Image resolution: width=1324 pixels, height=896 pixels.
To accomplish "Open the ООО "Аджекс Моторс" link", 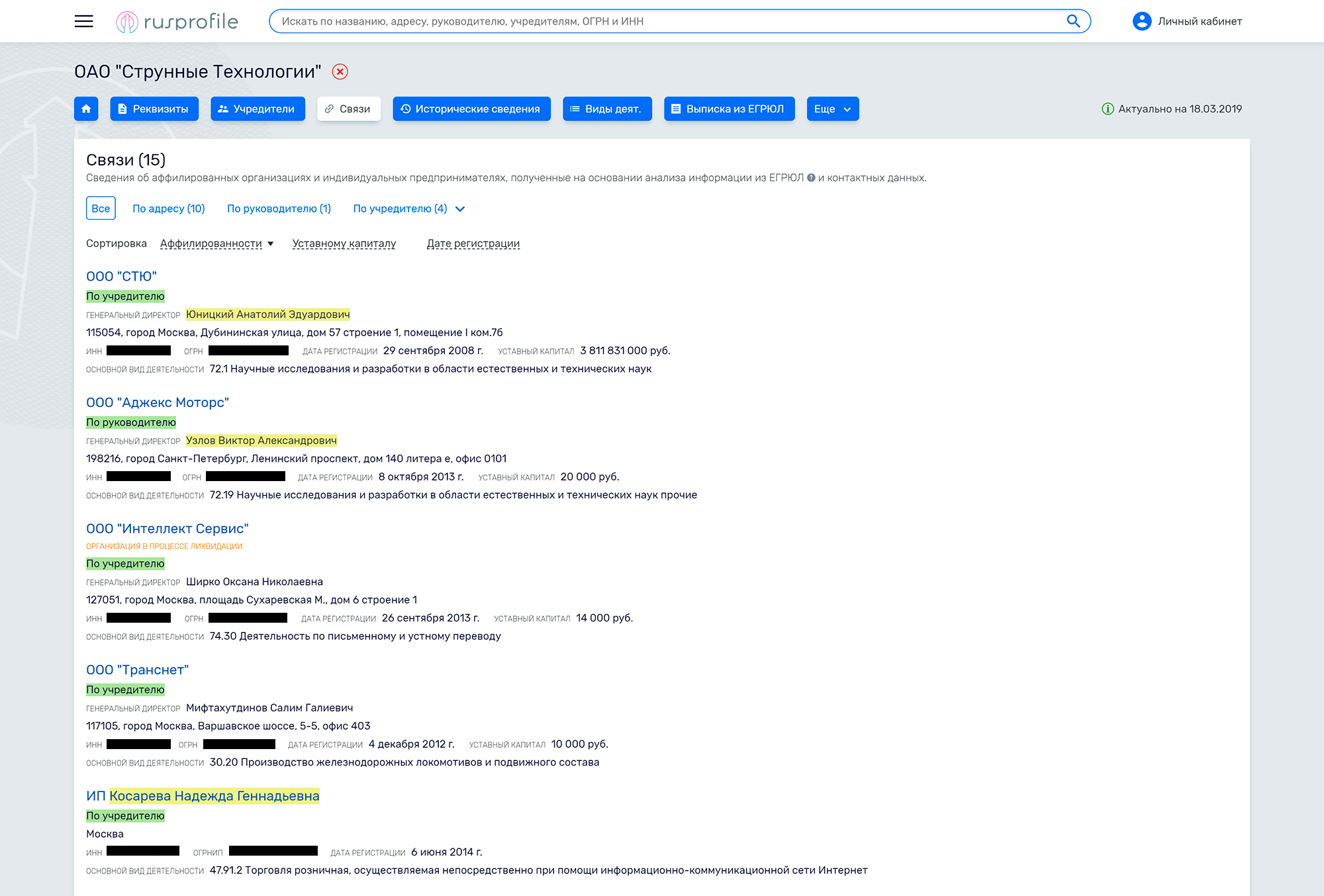I will [158, 402].
